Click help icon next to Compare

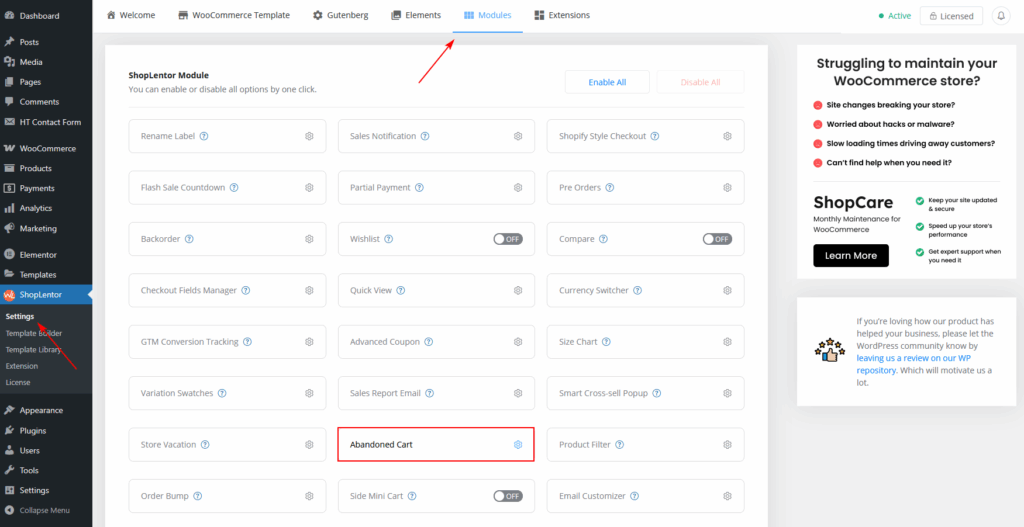pos(603,239)
